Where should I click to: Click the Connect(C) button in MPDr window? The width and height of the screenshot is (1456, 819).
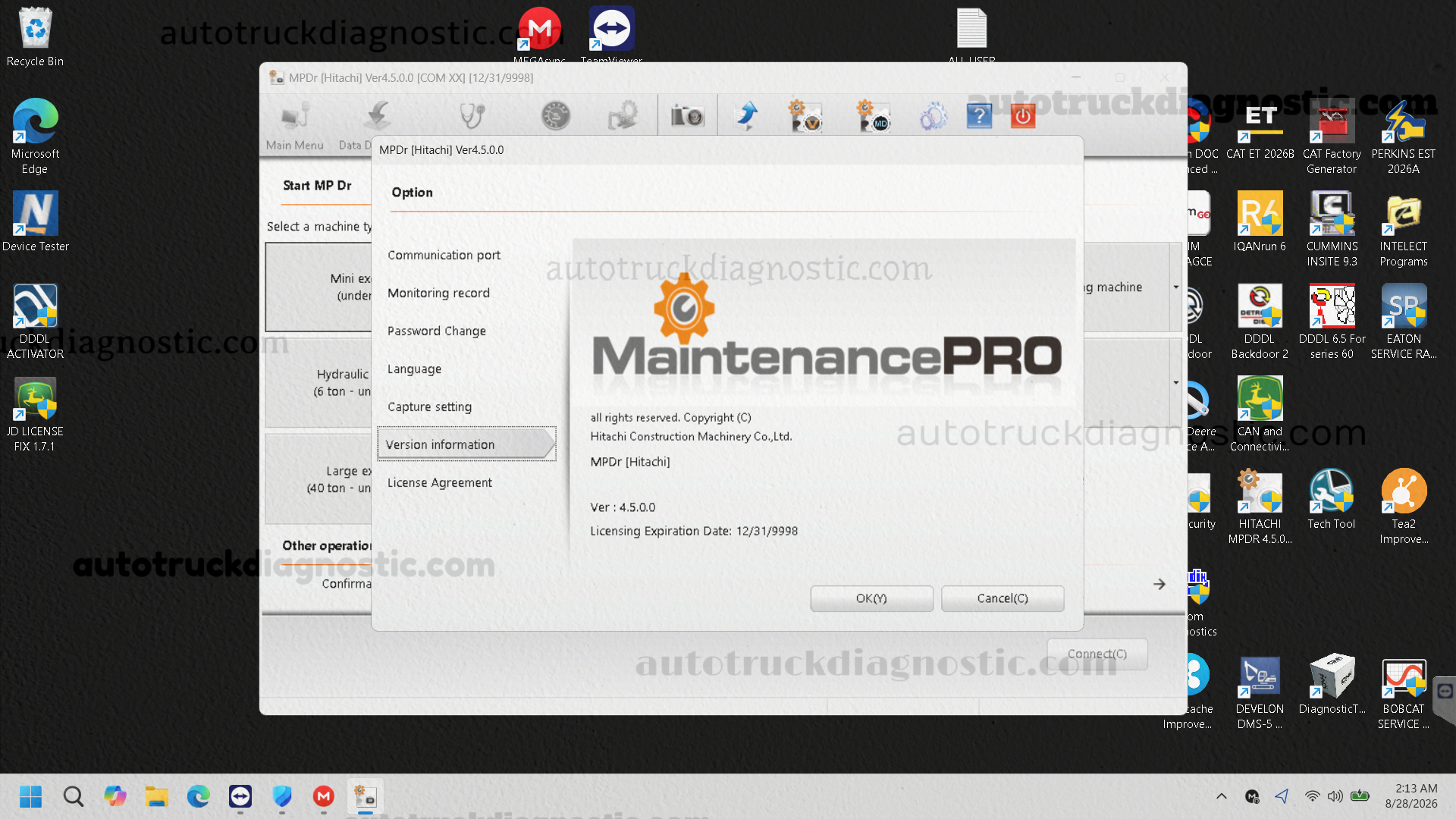tap(1097, 654)
